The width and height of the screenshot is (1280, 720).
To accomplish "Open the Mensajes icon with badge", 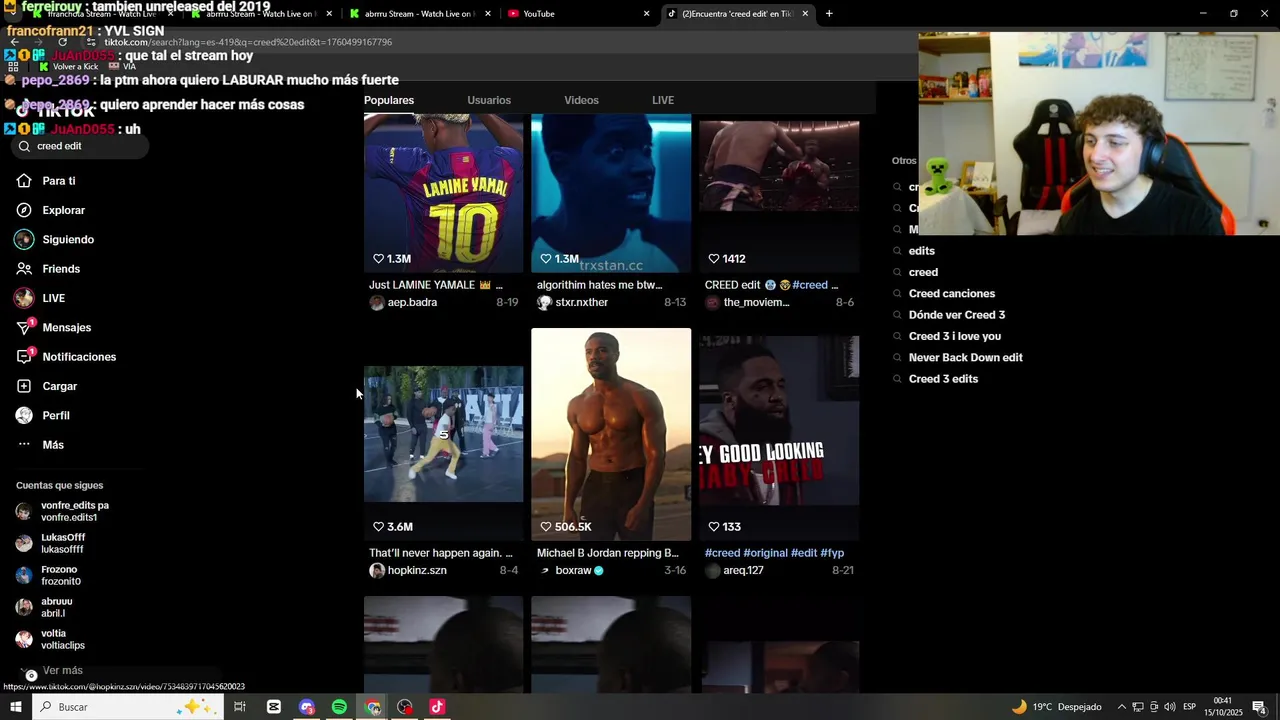I will click(25, 328).
